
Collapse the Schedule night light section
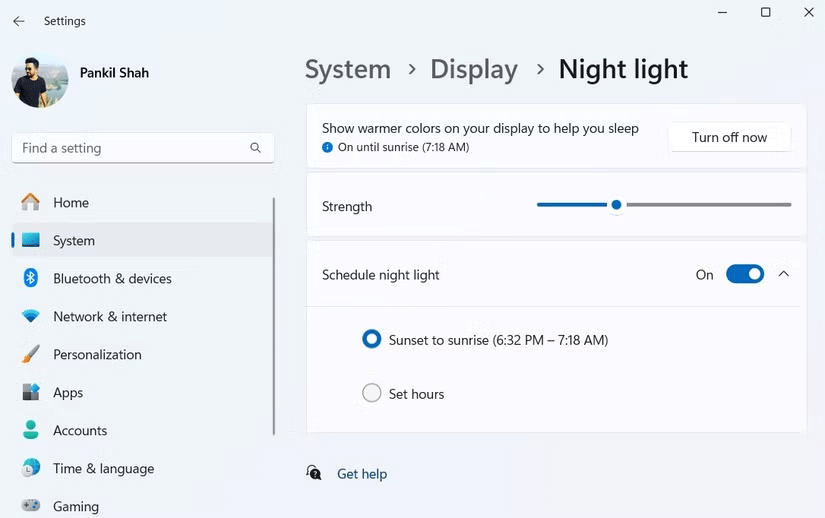784,274
